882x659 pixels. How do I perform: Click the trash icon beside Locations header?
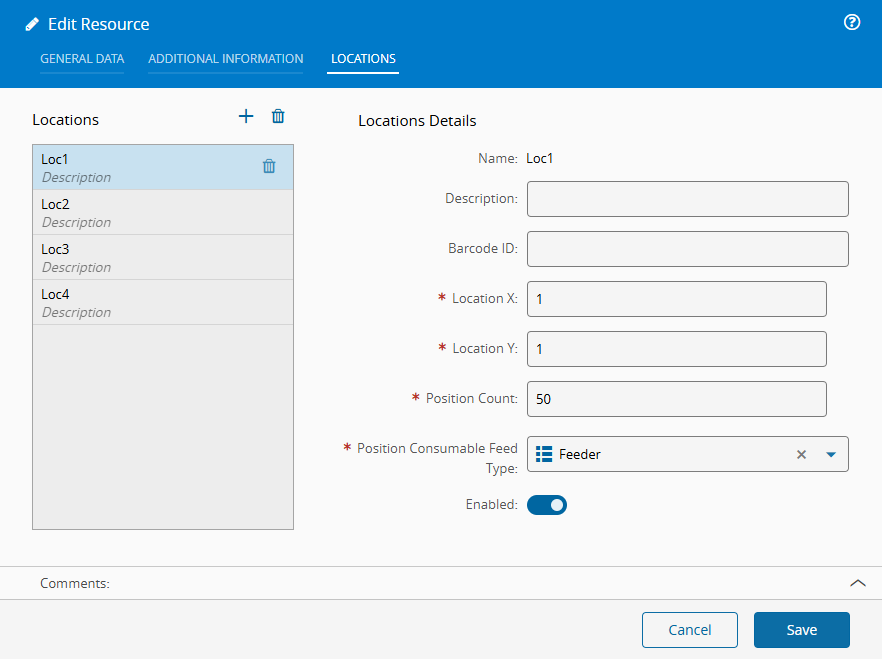[278, 117]
